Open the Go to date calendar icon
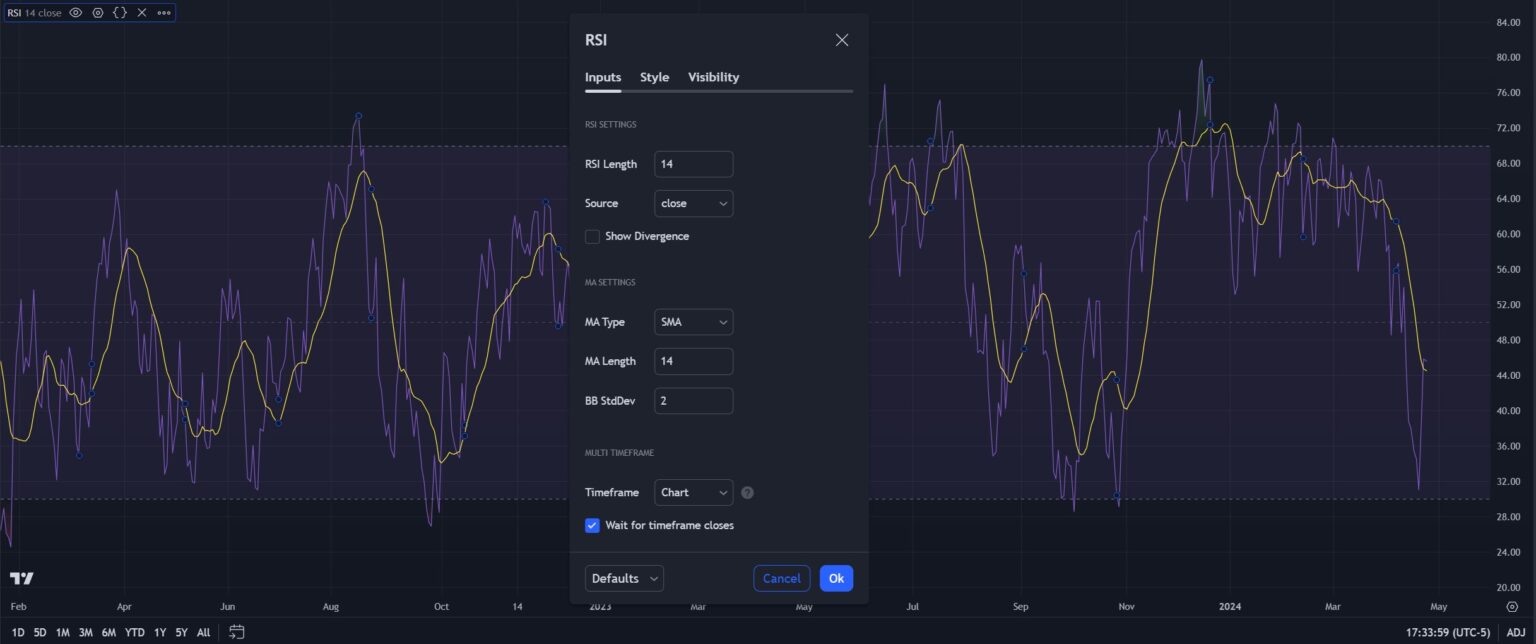1536x644 pixels. click(x=237, y=632)
